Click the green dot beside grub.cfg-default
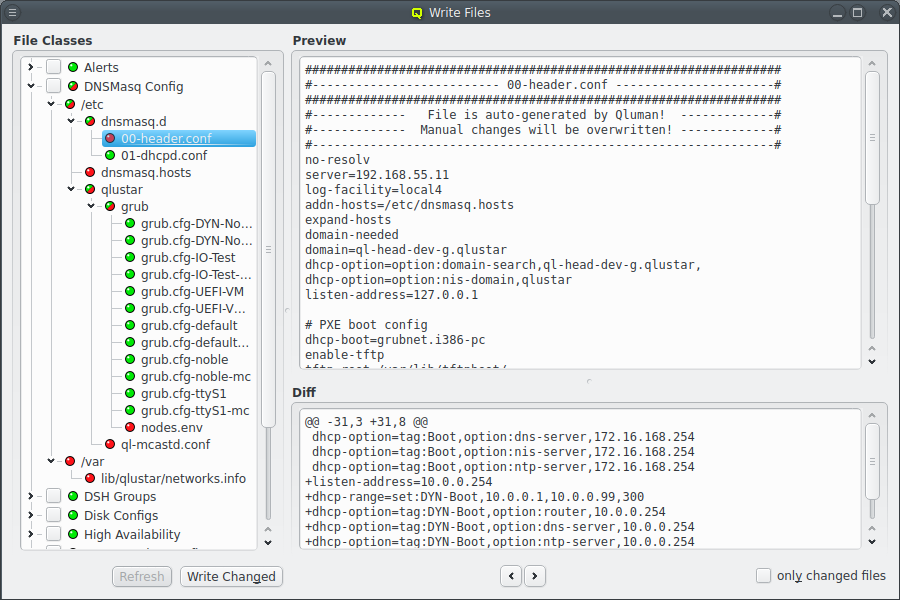 [130, 325]
